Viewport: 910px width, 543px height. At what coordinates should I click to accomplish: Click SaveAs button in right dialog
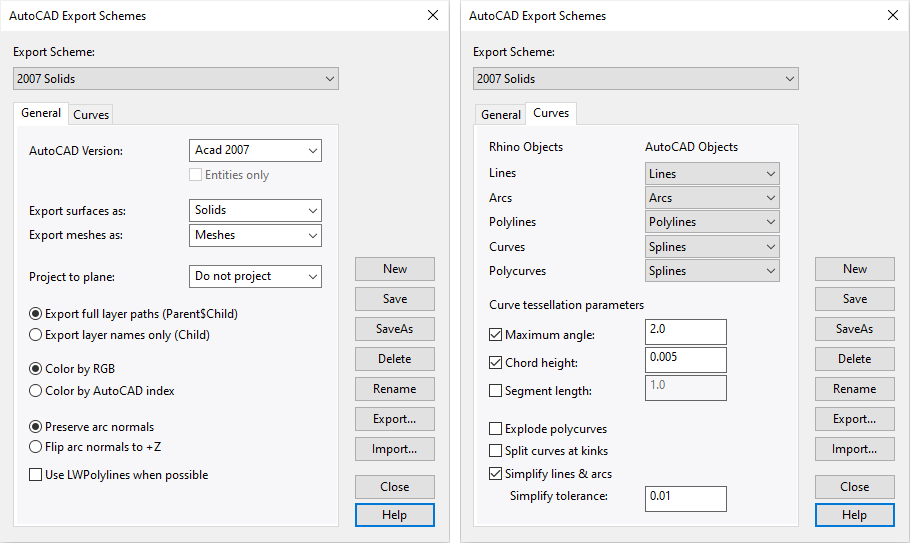(854, 328)
